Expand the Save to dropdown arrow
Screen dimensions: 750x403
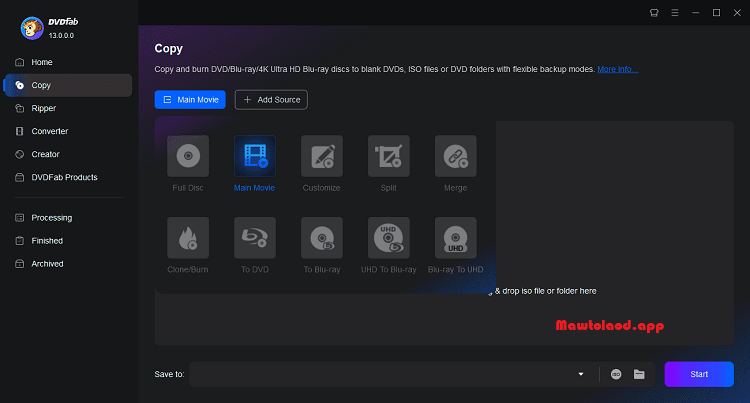click(581, 374)
